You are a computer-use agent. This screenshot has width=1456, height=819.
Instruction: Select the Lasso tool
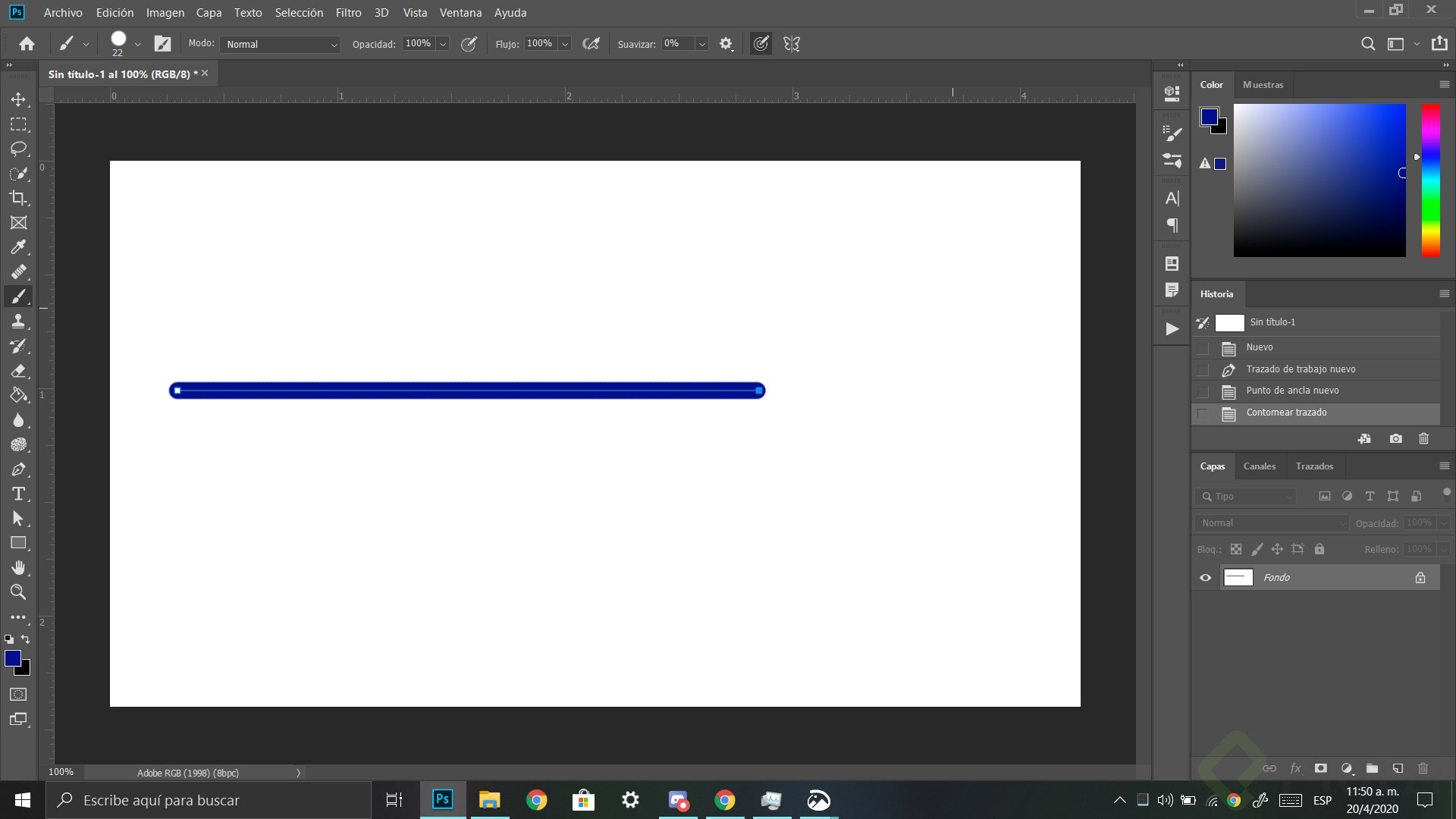tap(18, 149)
